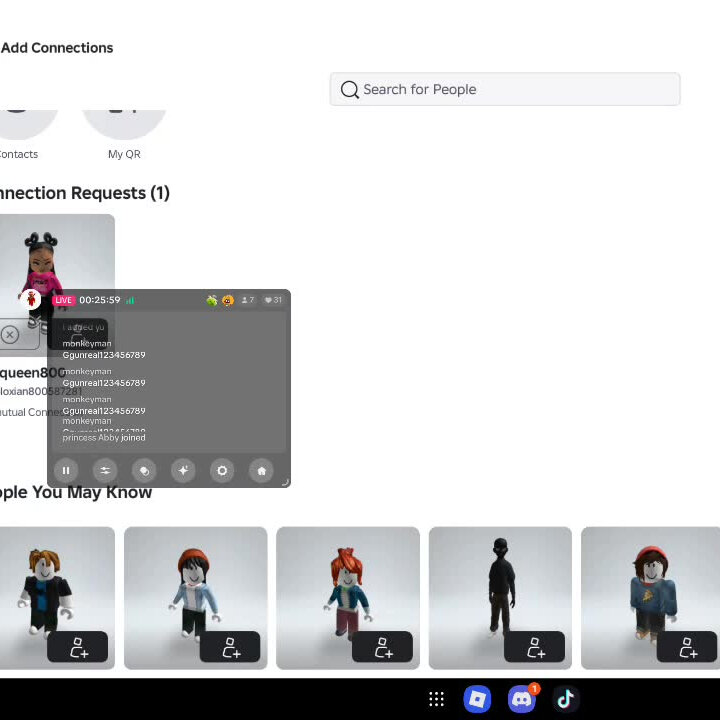
Task: Click the likes heart counter showing 31
Action: click(x=273, y=300)
